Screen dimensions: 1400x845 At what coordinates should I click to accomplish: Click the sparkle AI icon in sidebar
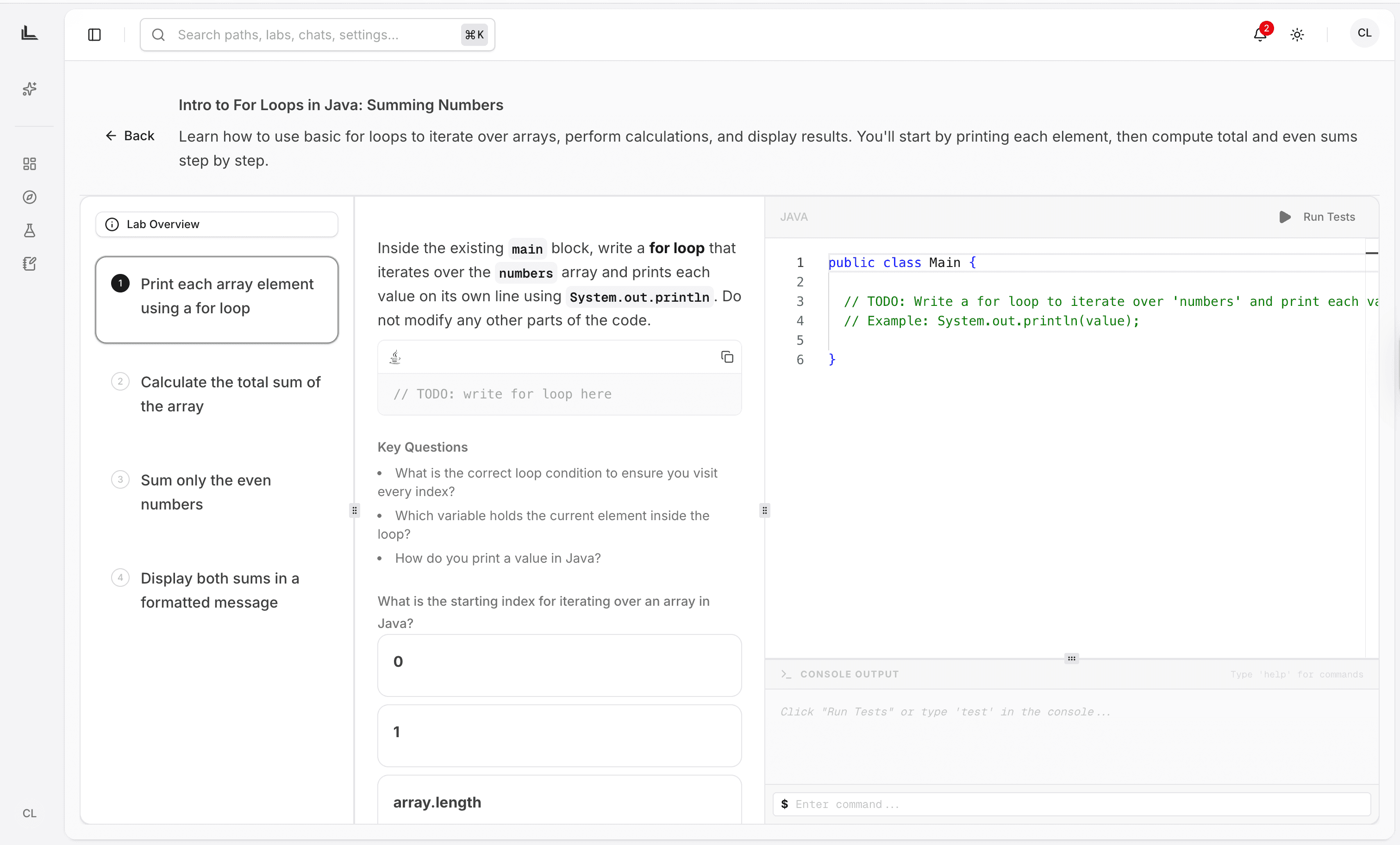pyautogui.click(x=30, y=89)
